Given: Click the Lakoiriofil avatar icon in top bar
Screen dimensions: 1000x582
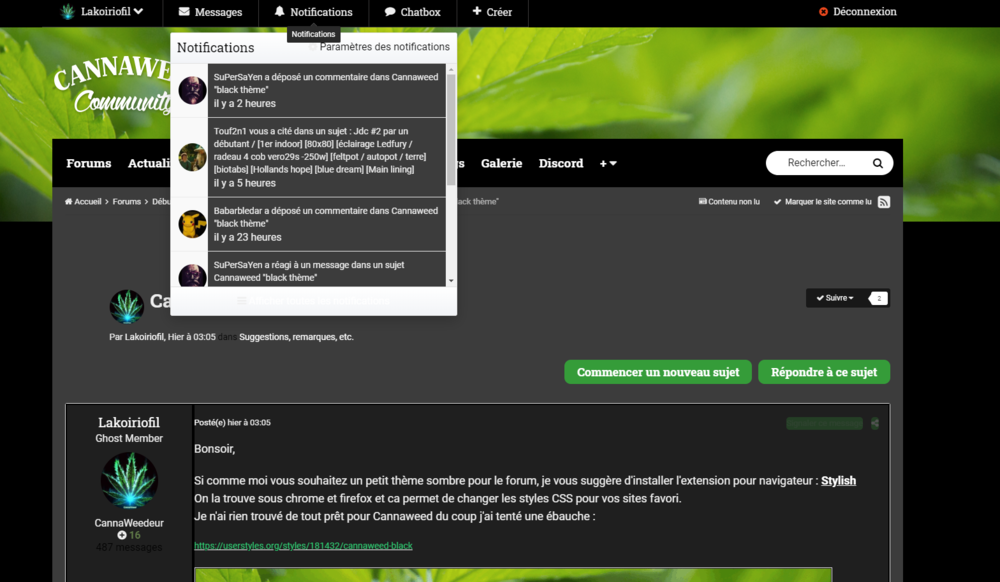Looking at the screenshot, I should click(68, 11).
